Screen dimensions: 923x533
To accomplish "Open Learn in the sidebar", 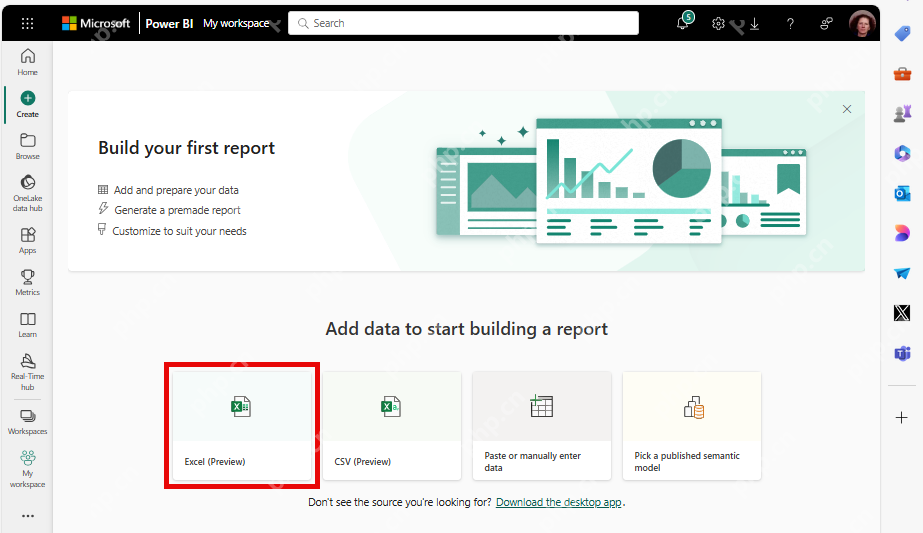I will click(27, 325).
